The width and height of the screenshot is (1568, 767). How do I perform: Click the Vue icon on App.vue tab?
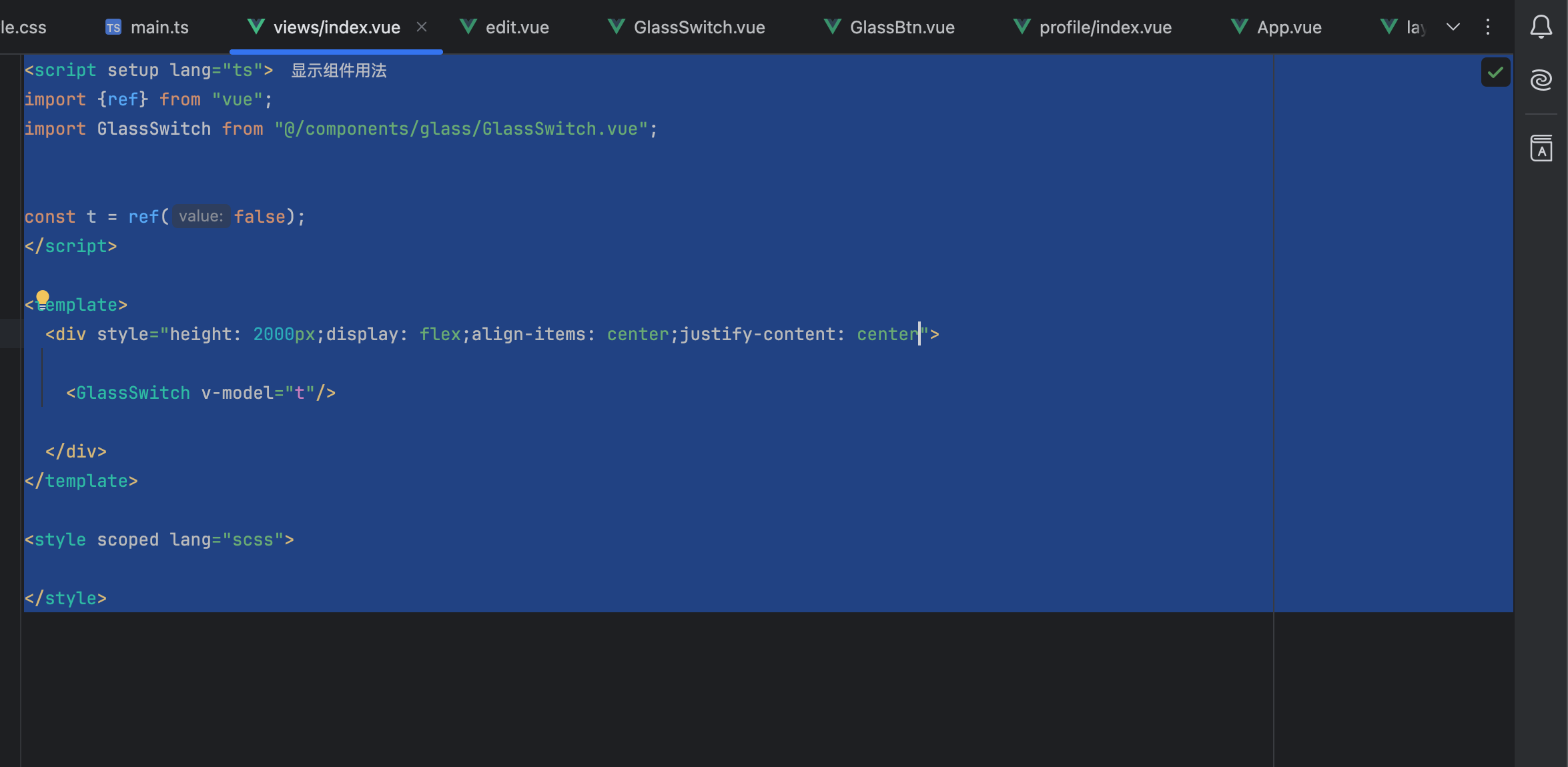pyautogui.click(x=1239, y=27)
